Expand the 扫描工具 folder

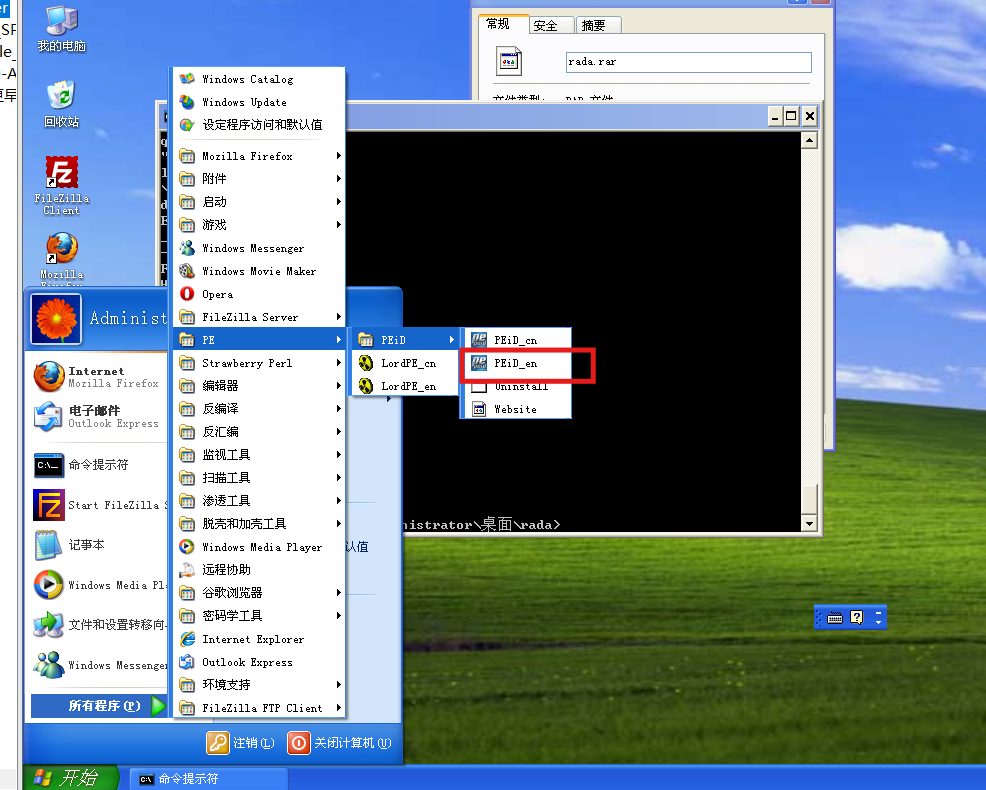pyautogui.click(x=259, y=478)
